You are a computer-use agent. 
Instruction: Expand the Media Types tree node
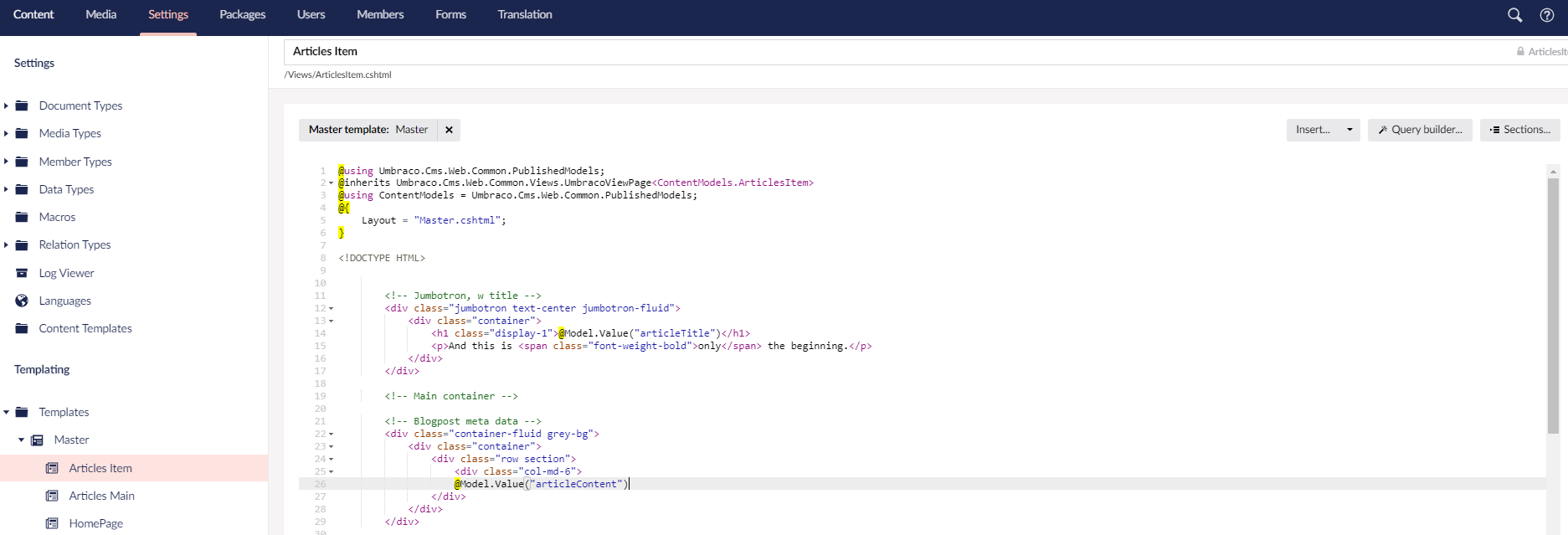pyautogui.click(x=6, y=133)
